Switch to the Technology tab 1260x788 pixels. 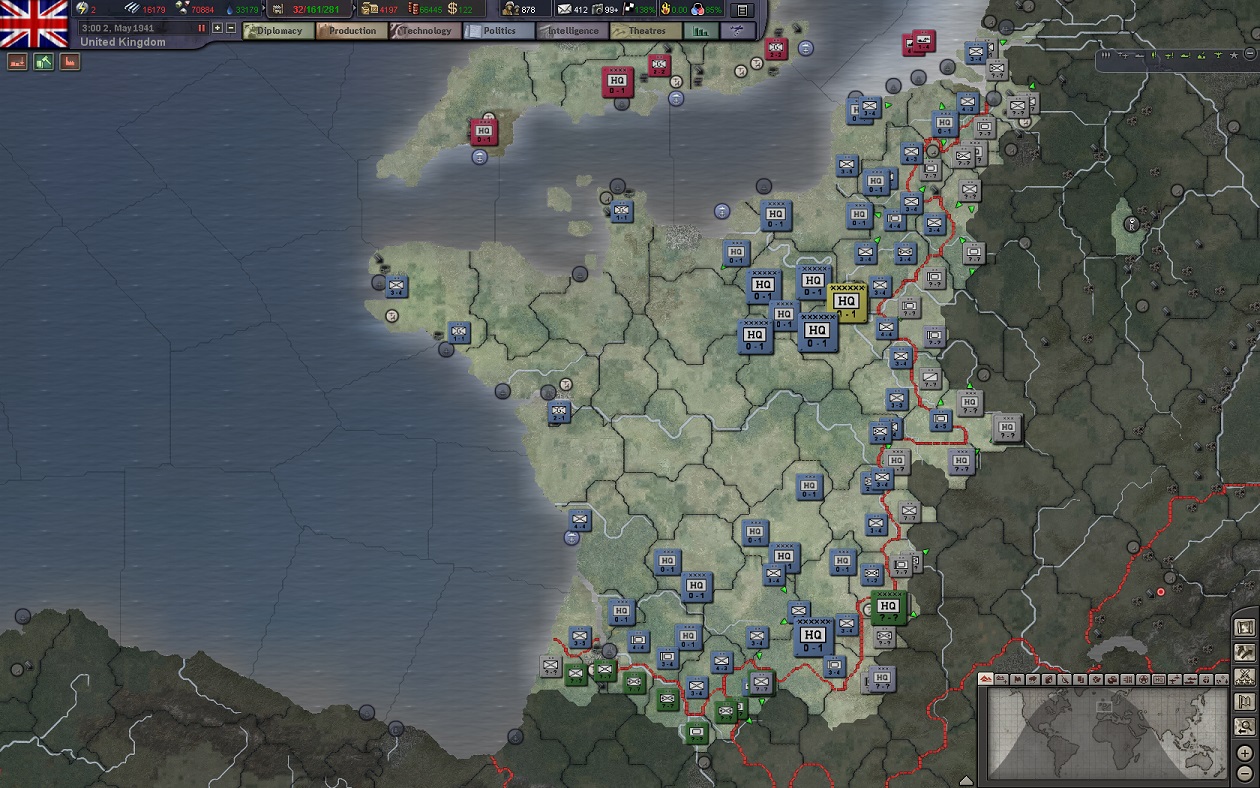425,31
